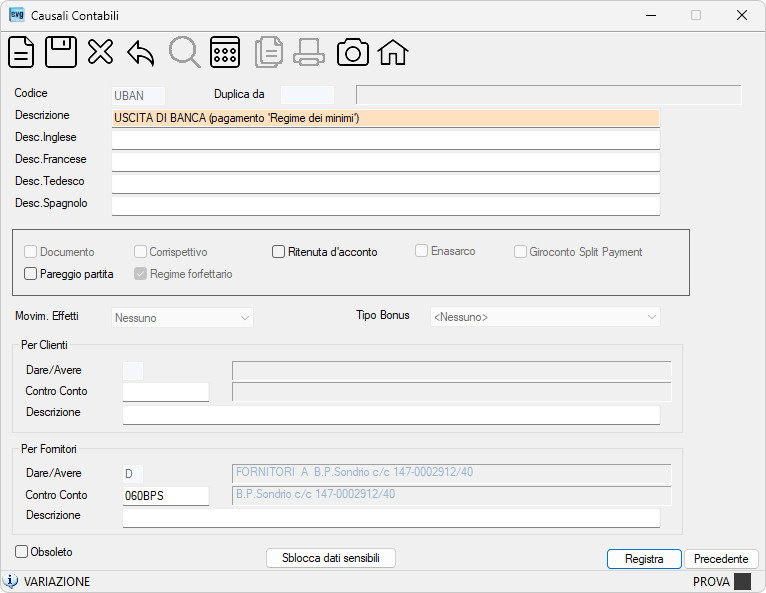
Task: Save the record with floppy disk icon
Action: tap(61, 52)
